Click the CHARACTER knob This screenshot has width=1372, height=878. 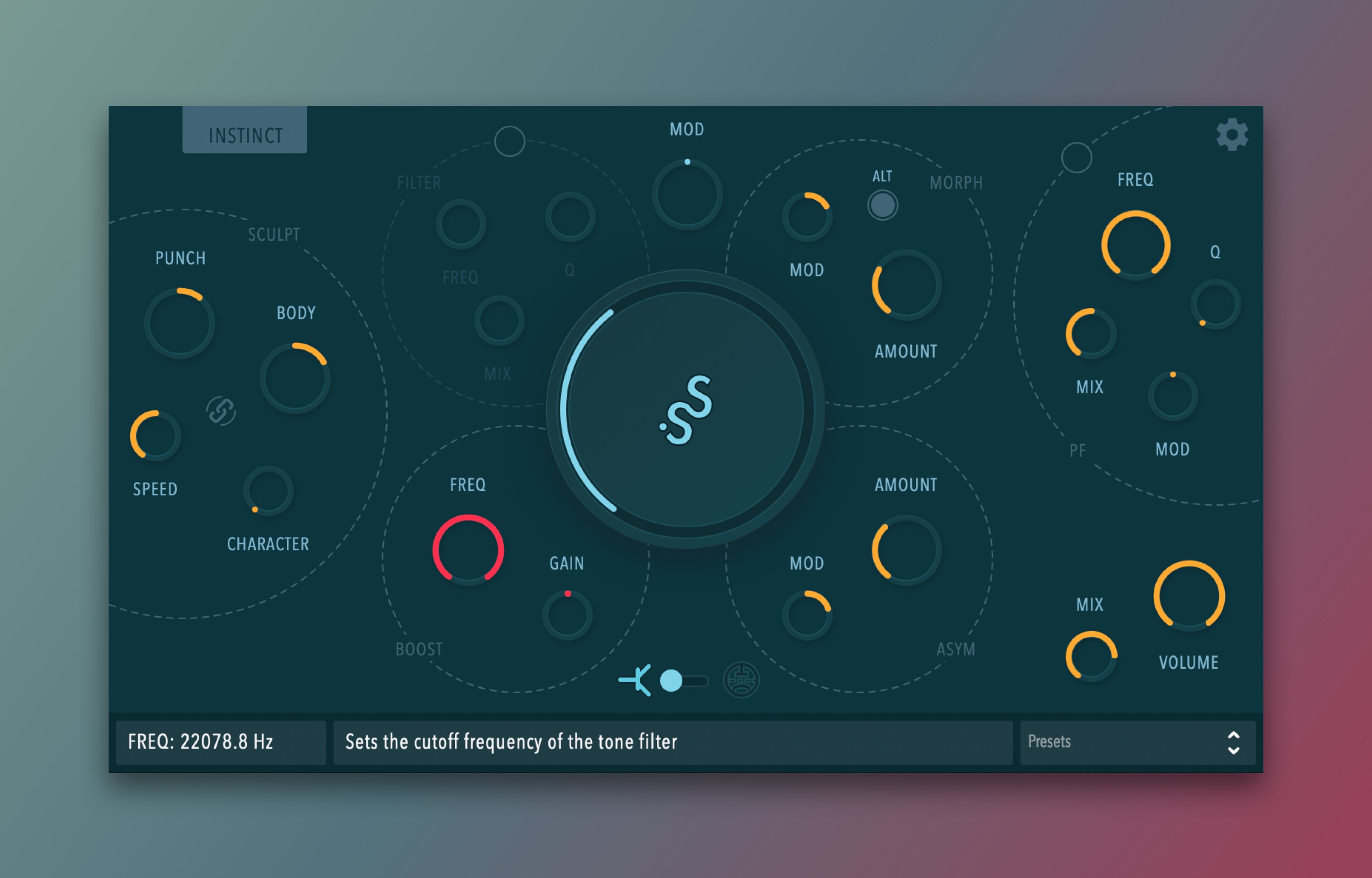268,491
